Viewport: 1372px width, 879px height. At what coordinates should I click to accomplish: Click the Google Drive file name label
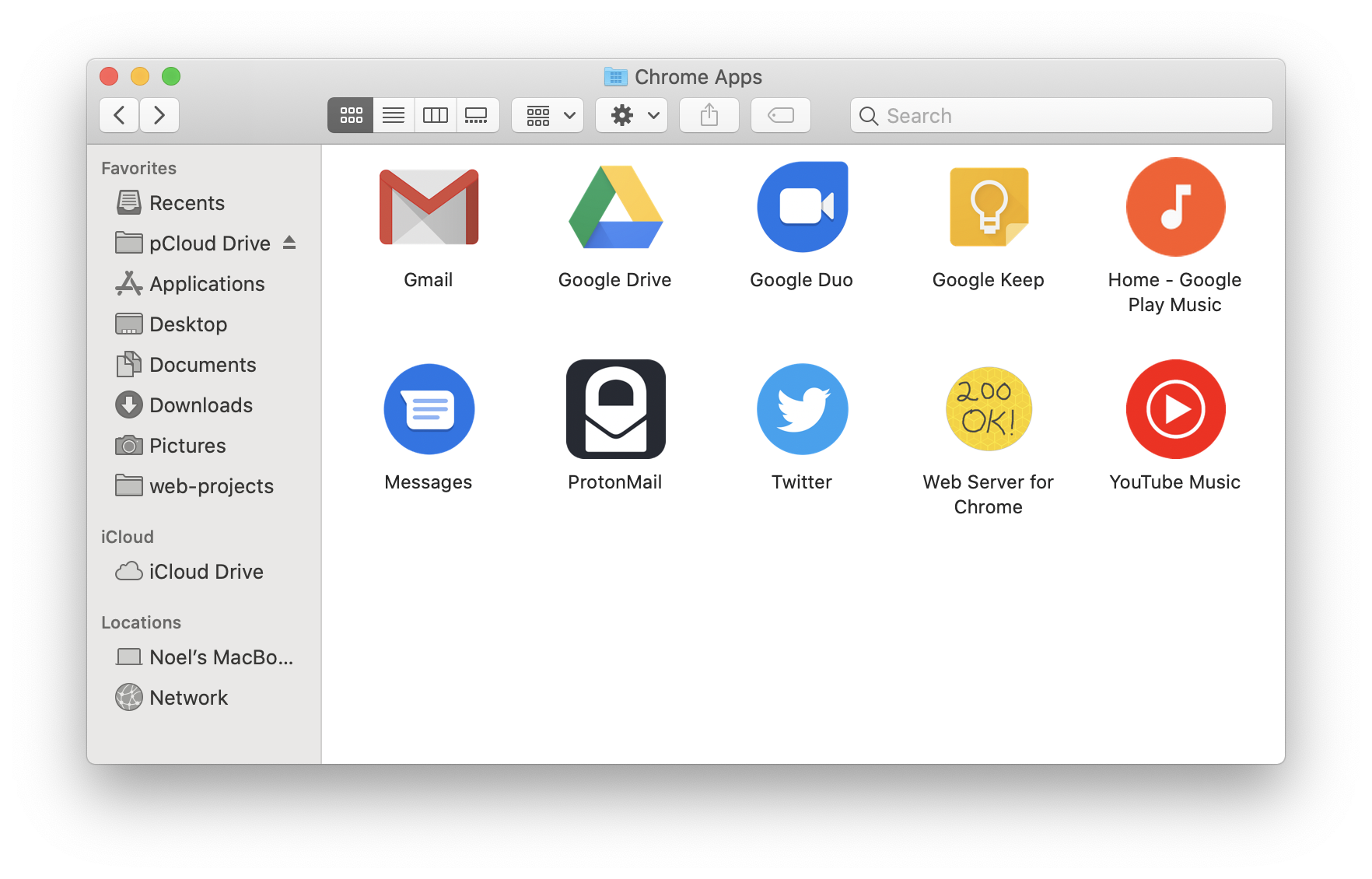click(615, 280)
